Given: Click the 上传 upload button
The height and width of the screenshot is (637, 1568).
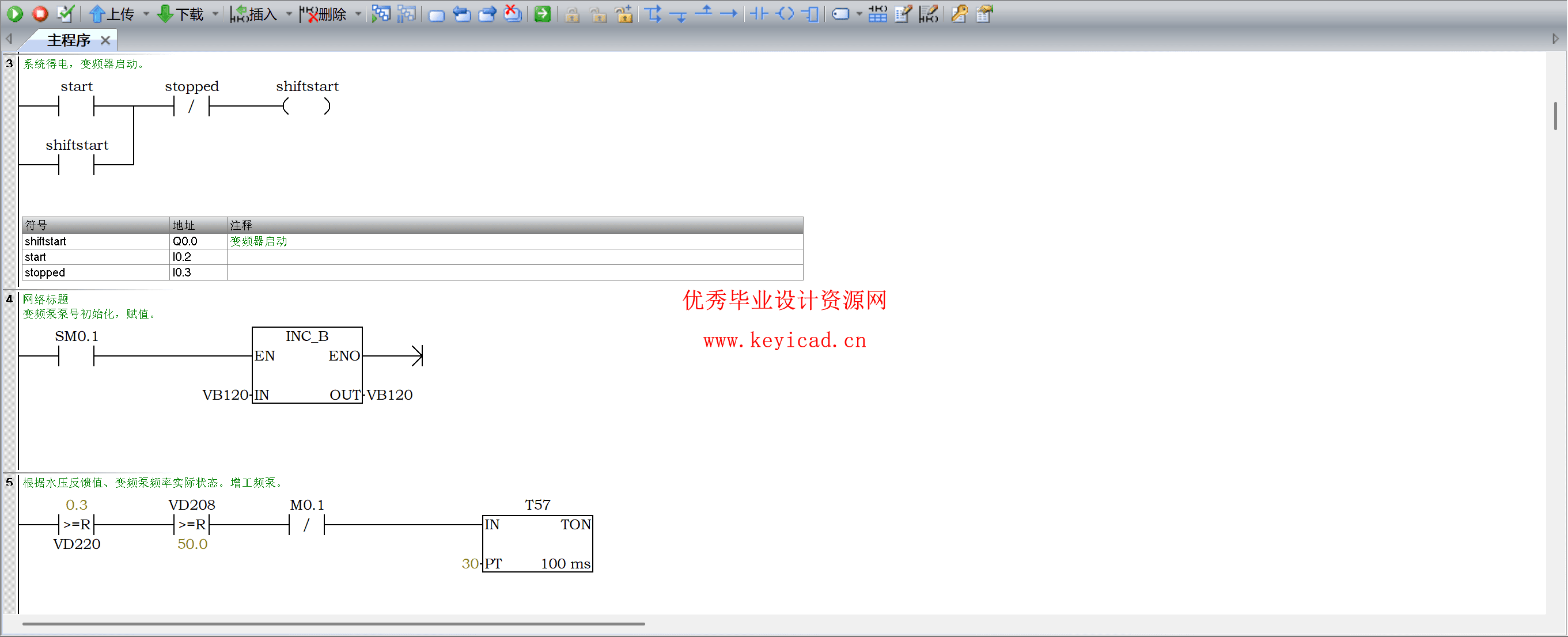Looking at the screenshot, I should pyautogui.click(x=112, y=13).
